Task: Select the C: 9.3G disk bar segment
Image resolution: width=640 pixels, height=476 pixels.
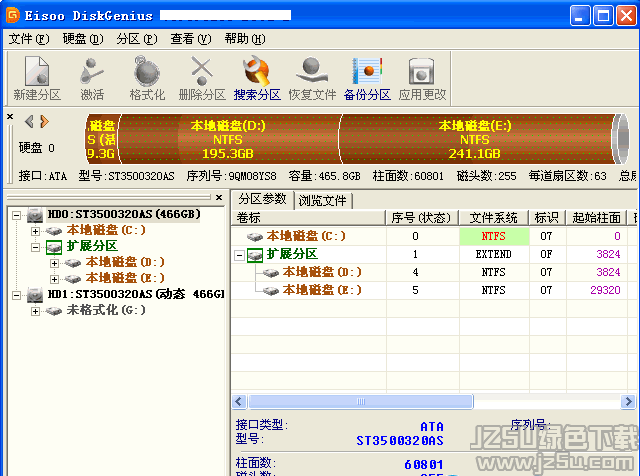Action: tap(102, 139)
